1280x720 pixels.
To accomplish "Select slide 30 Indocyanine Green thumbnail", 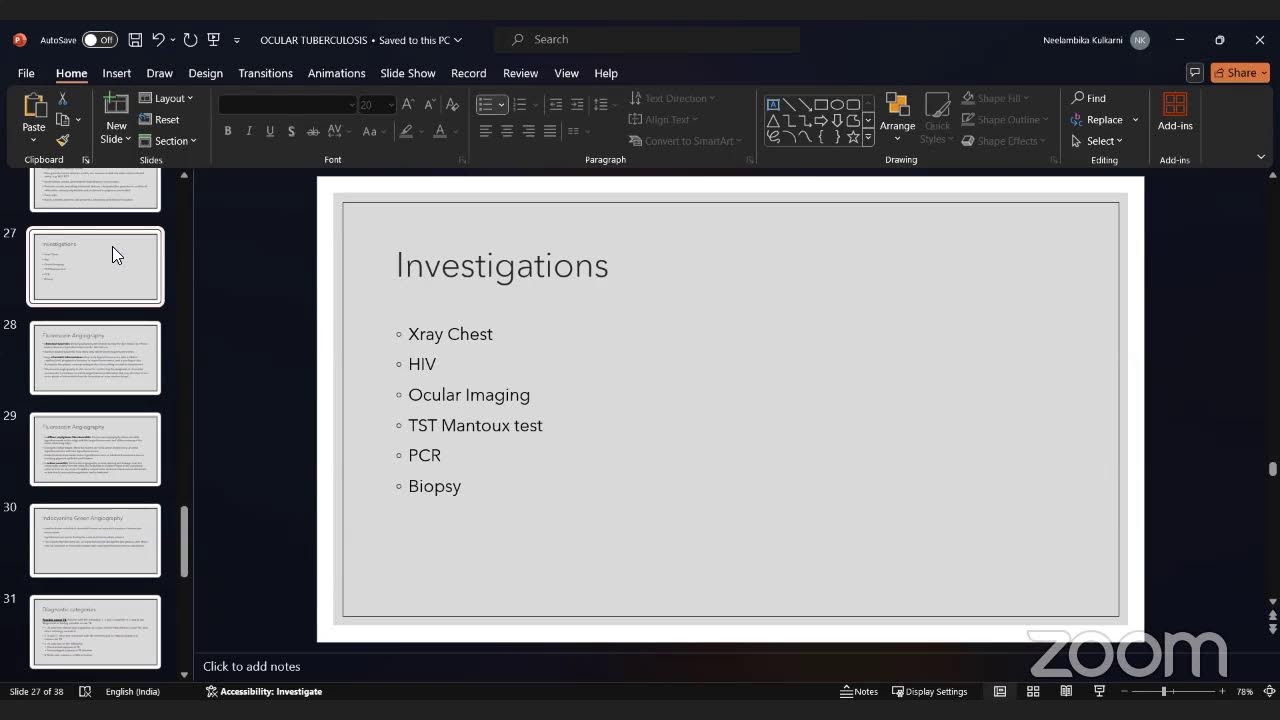I will tap(95, 541).
